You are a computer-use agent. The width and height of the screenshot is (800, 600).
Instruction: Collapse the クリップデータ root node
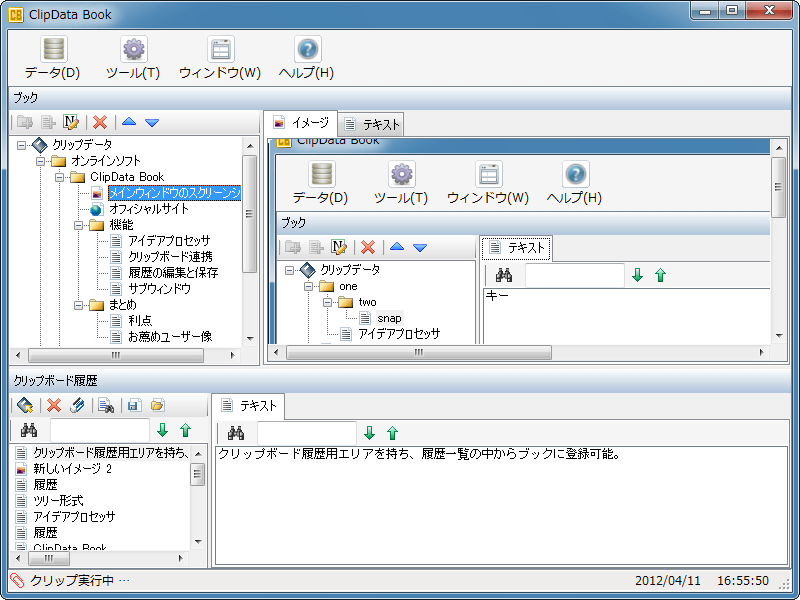21,145
